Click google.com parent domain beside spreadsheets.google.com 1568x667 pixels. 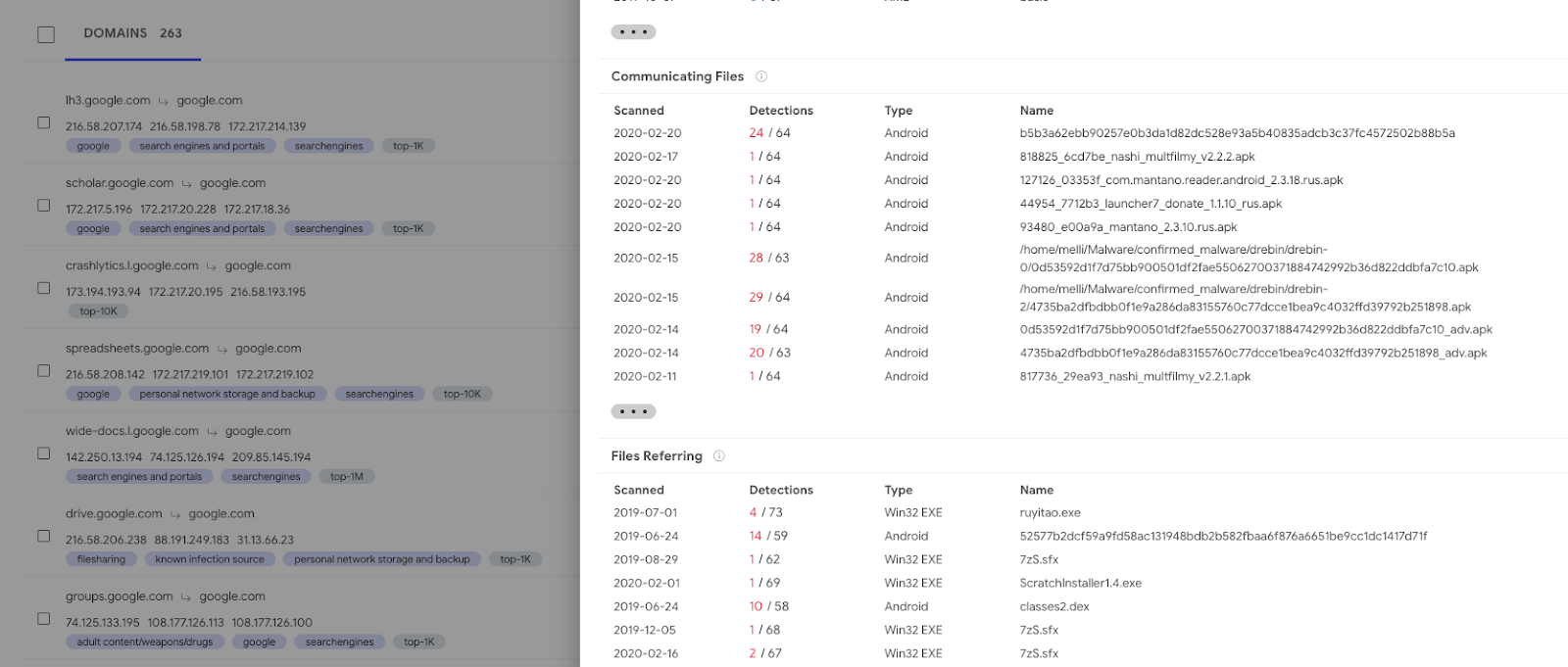[268, 349]
